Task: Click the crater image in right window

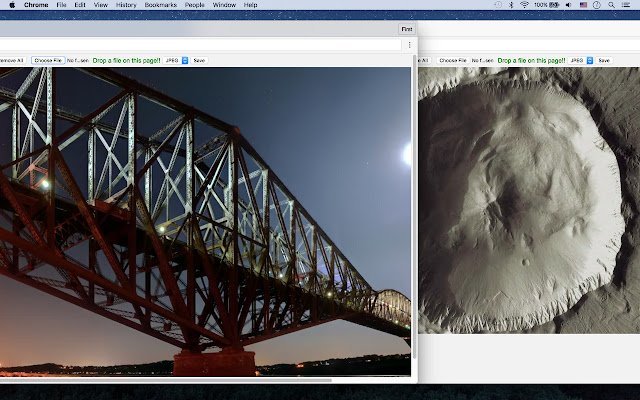Action: pos(529,200)
